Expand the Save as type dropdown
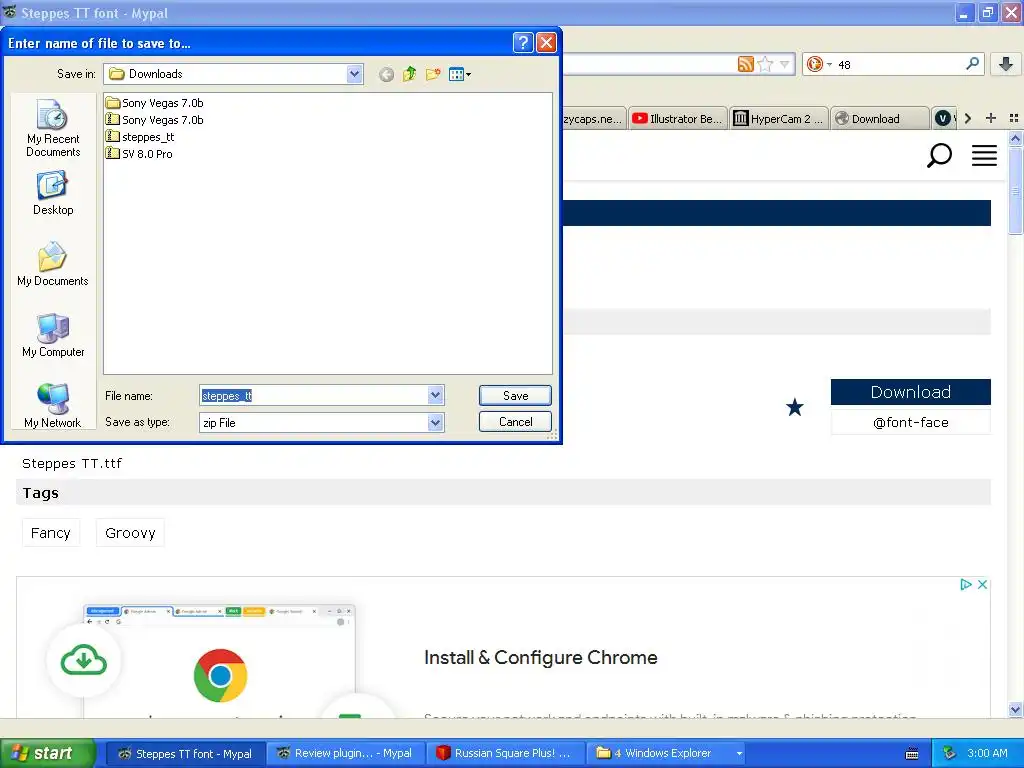The image size is (1024, 768). pos(436,423)
